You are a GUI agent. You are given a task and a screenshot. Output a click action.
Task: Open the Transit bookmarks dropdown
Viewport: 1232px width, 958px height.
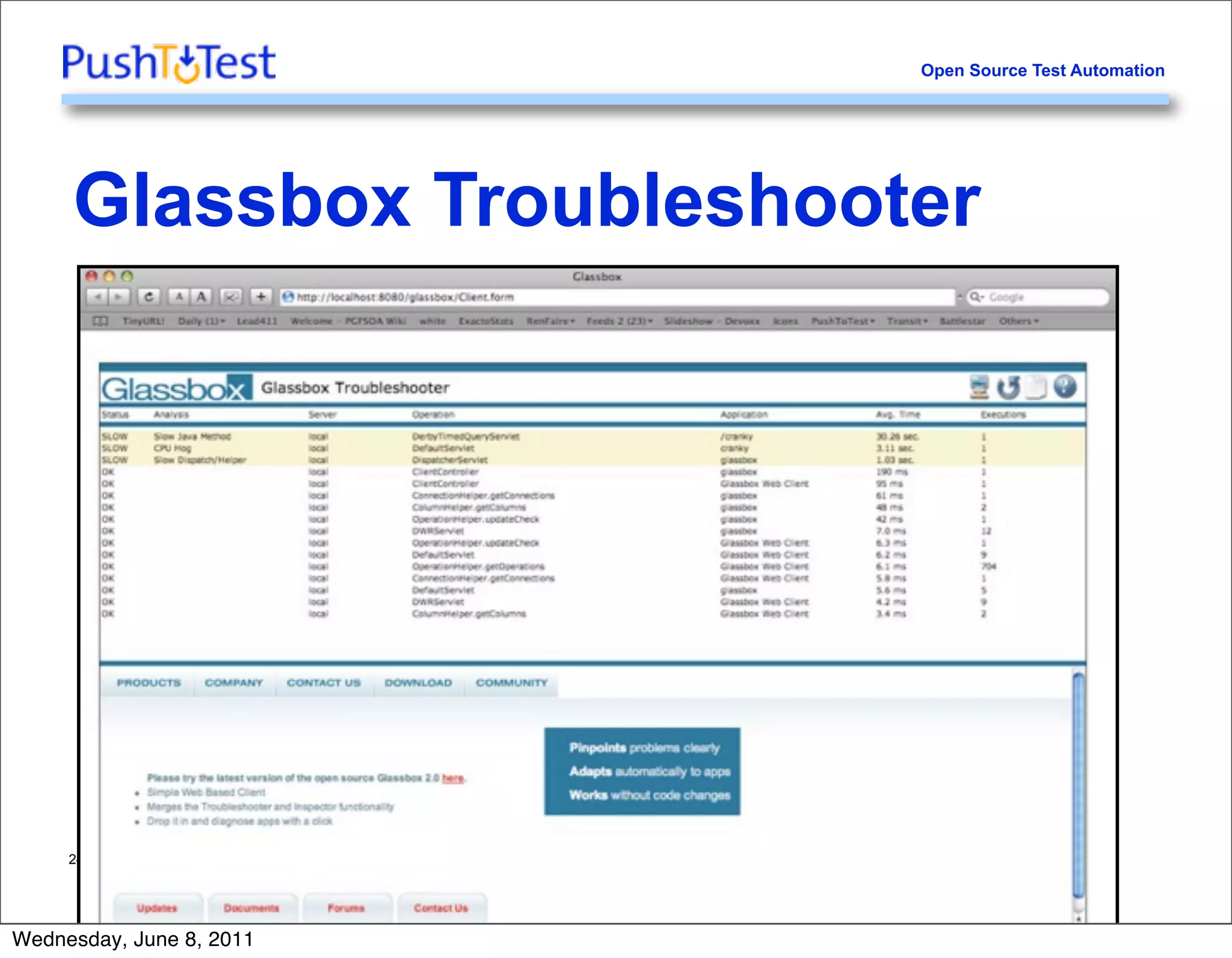pyautogui.click(x=907, y=321)
